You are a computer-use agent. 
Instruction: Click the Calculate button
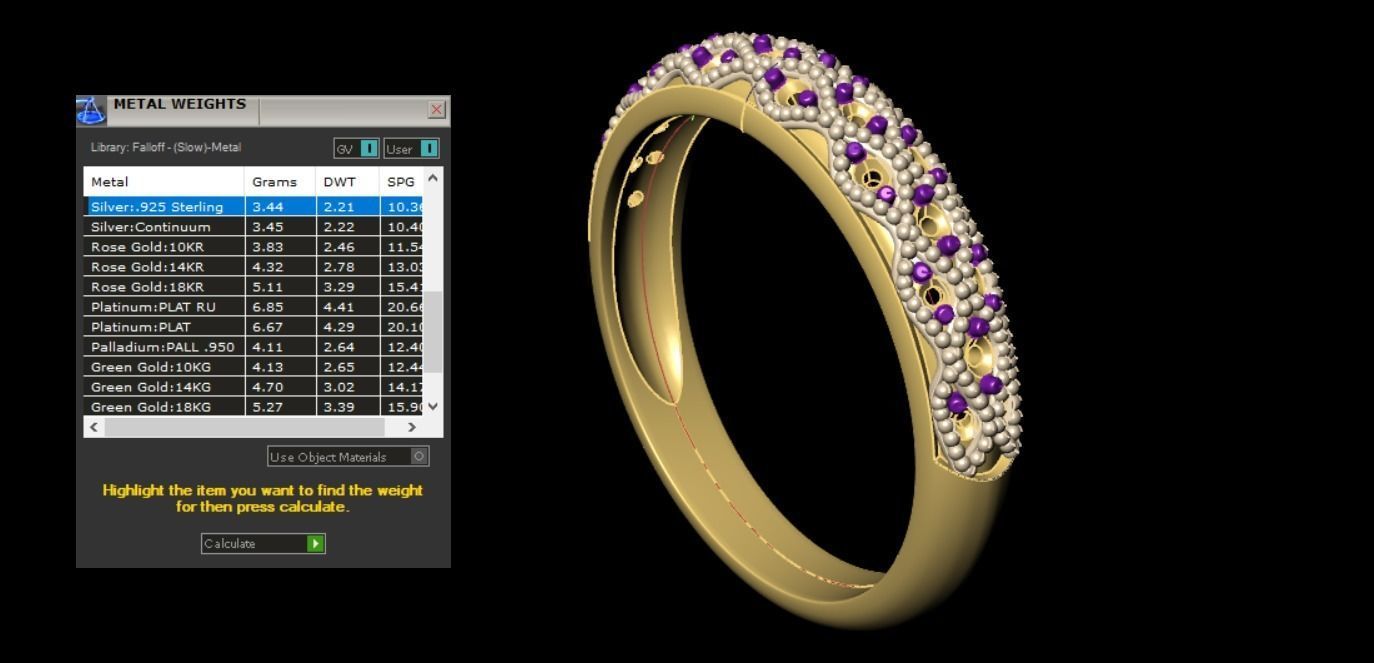[x=263, y=543]
